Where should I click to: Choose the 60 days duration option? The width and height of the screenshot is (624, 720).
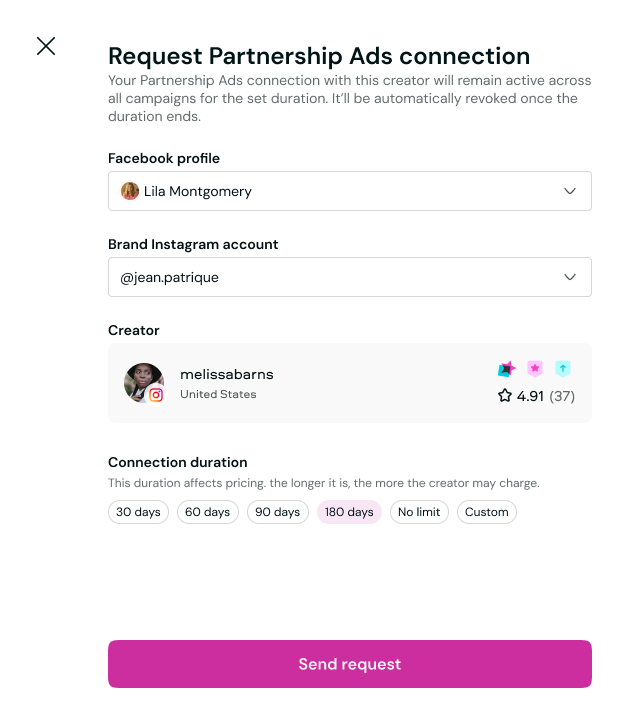point(208,512)
